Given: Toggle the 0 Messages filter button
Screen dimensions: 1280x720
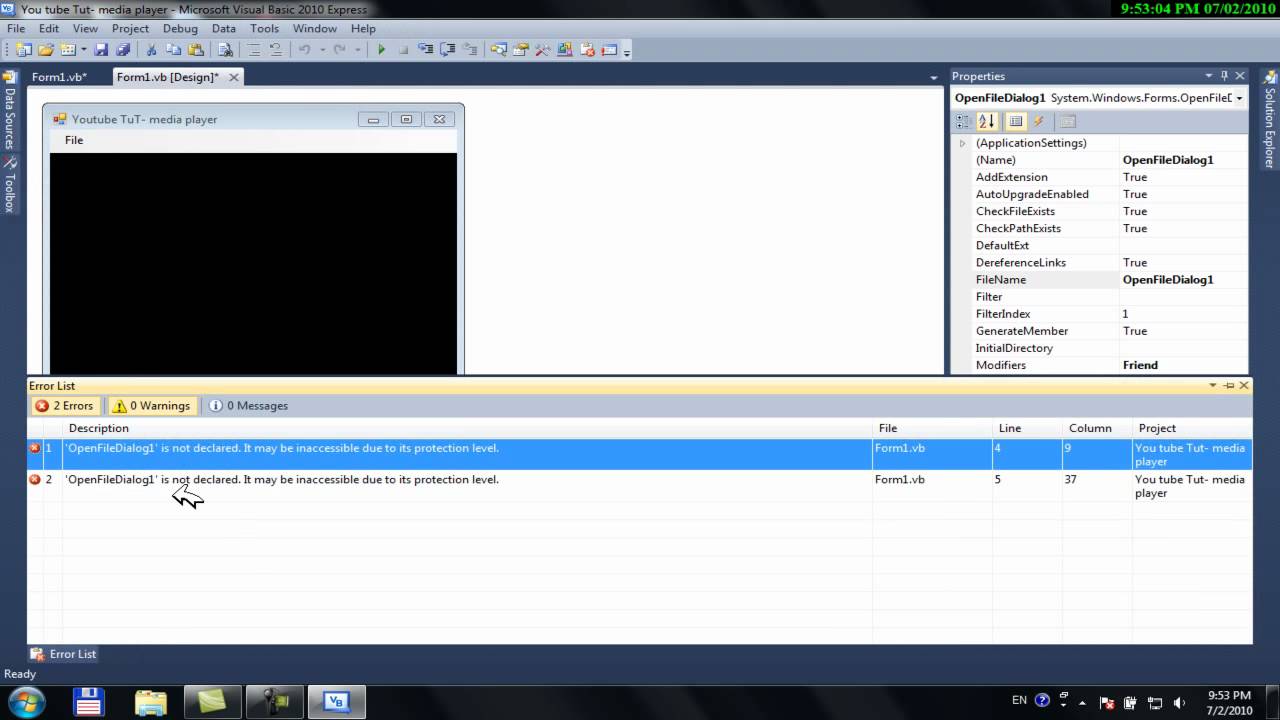Looking at the screenshot, I should pyautogui.click(x=248, y=406).
